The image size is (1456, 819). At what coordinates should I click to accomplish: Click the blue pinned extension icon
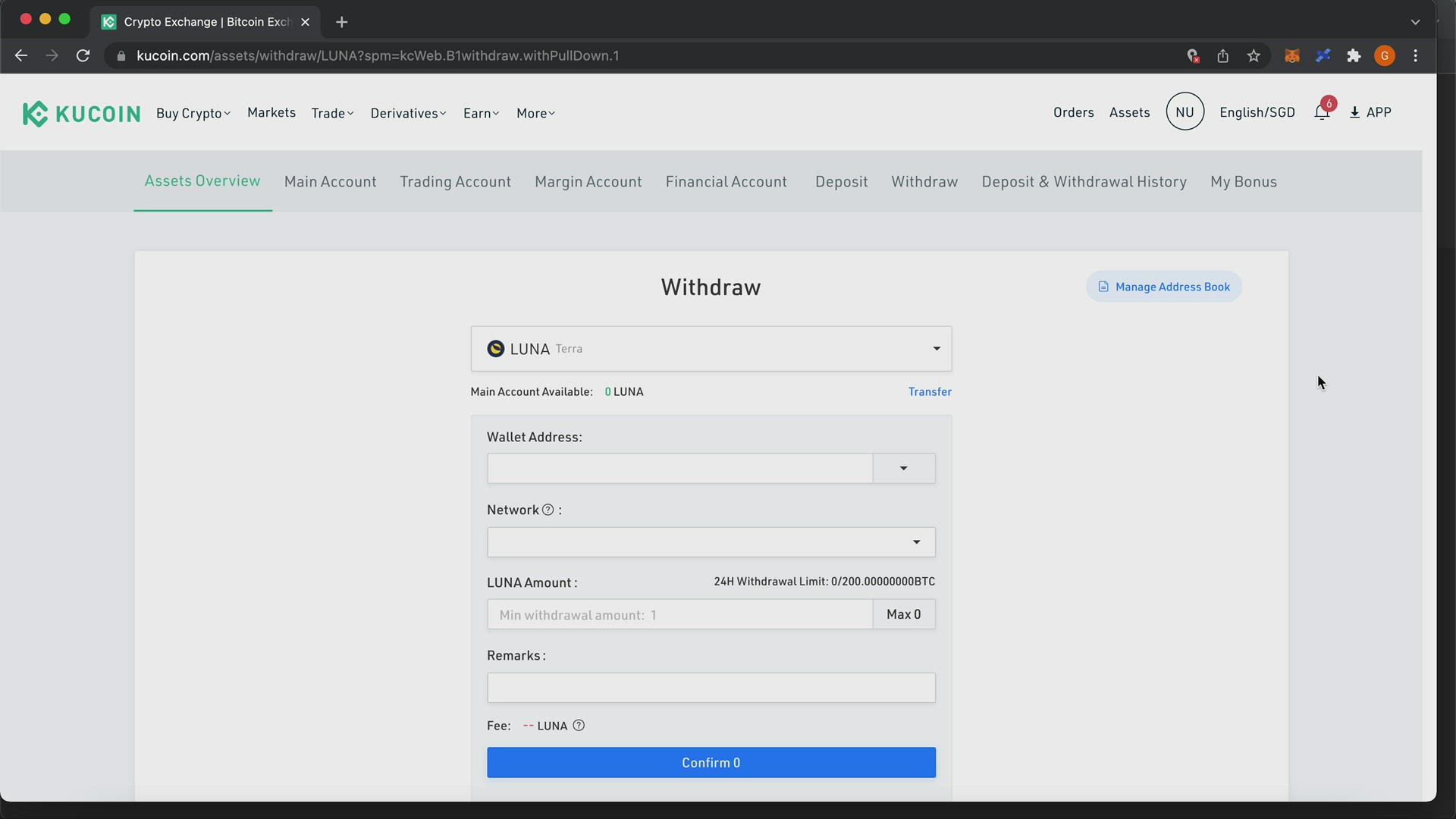tap(1323, 56)
